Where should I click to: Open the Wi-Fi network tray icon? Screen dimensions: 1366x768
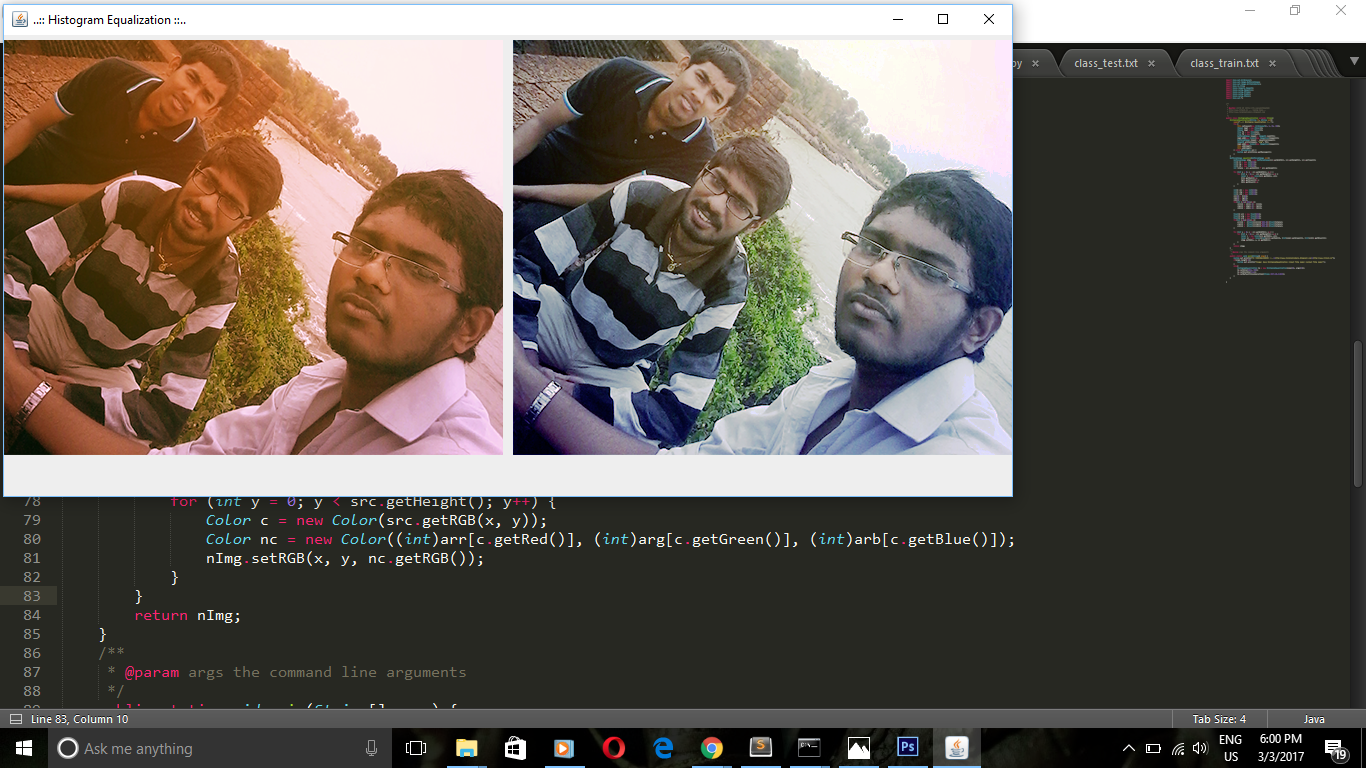(1178, 748)
